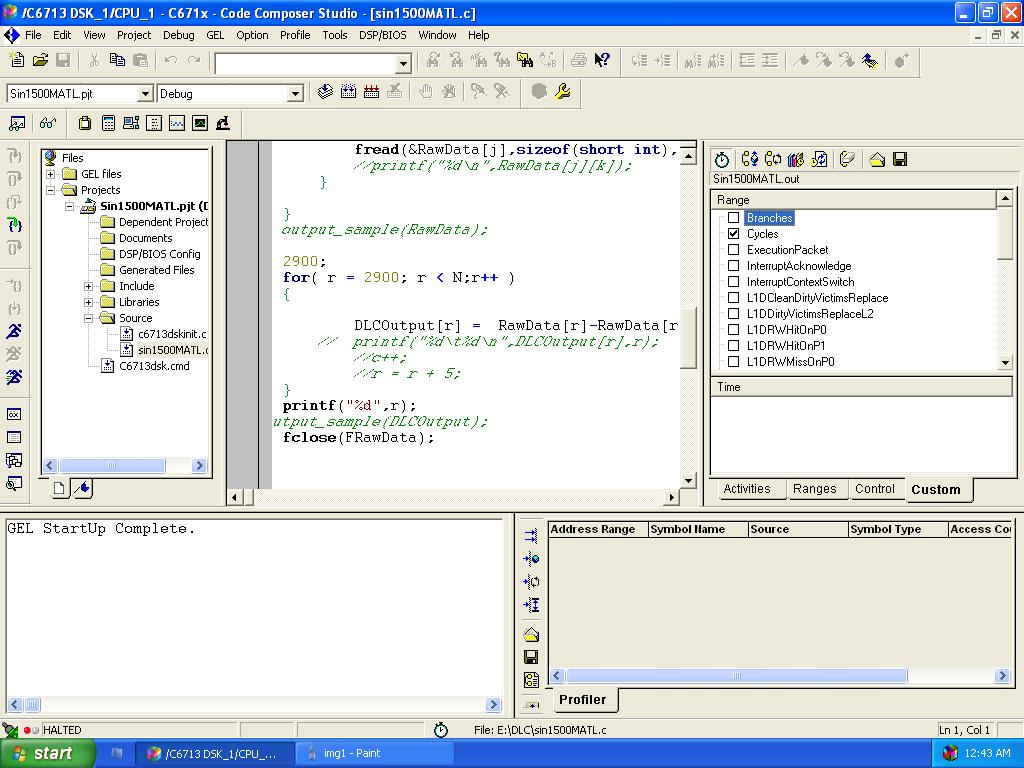Click the Find in Files icon

tap(525, 61)
